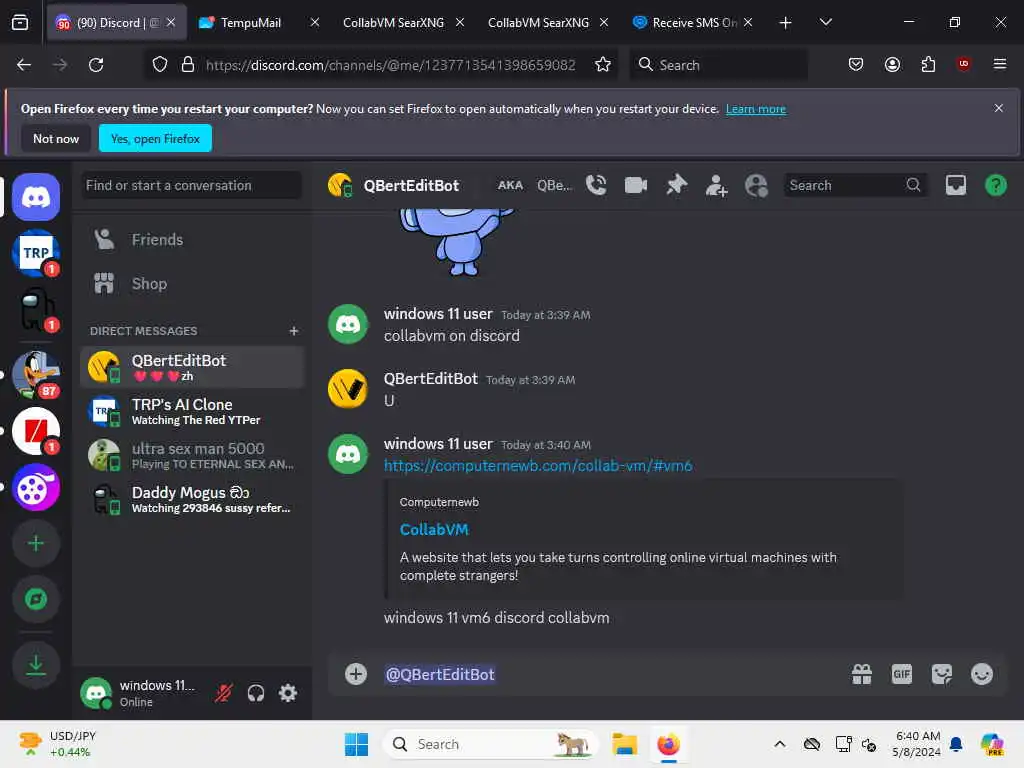
Task: Open the purple film reel server
Action: [36, 487]
